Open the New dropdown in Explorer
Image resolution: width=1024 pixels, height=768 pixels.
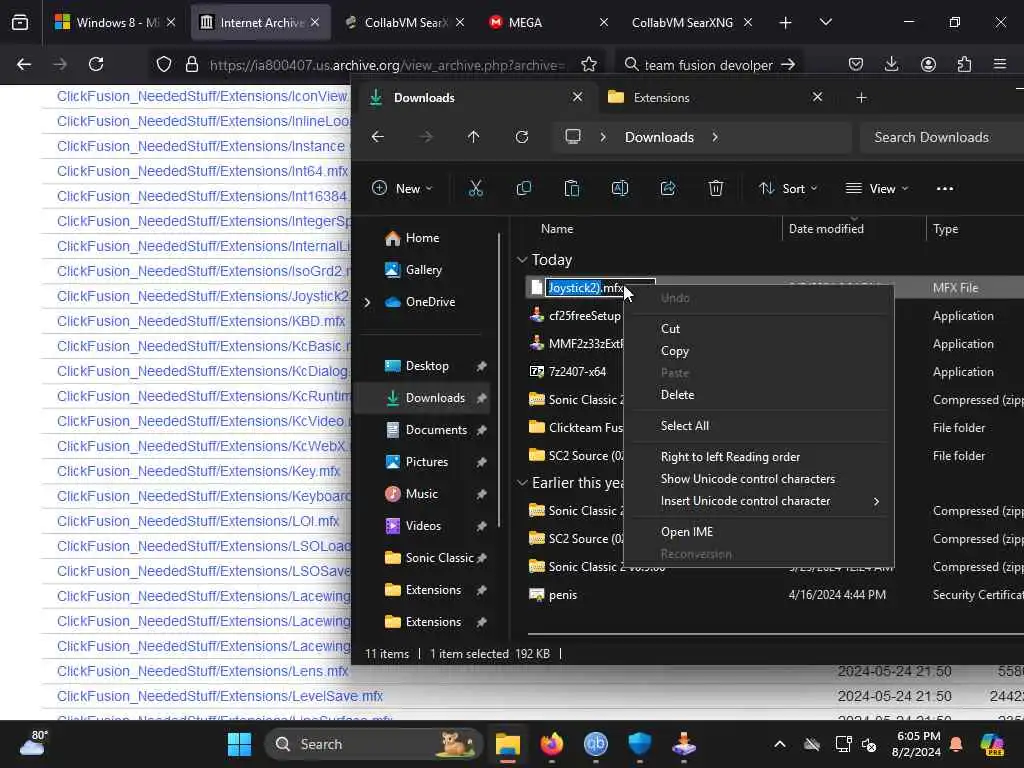click(402, 189)
